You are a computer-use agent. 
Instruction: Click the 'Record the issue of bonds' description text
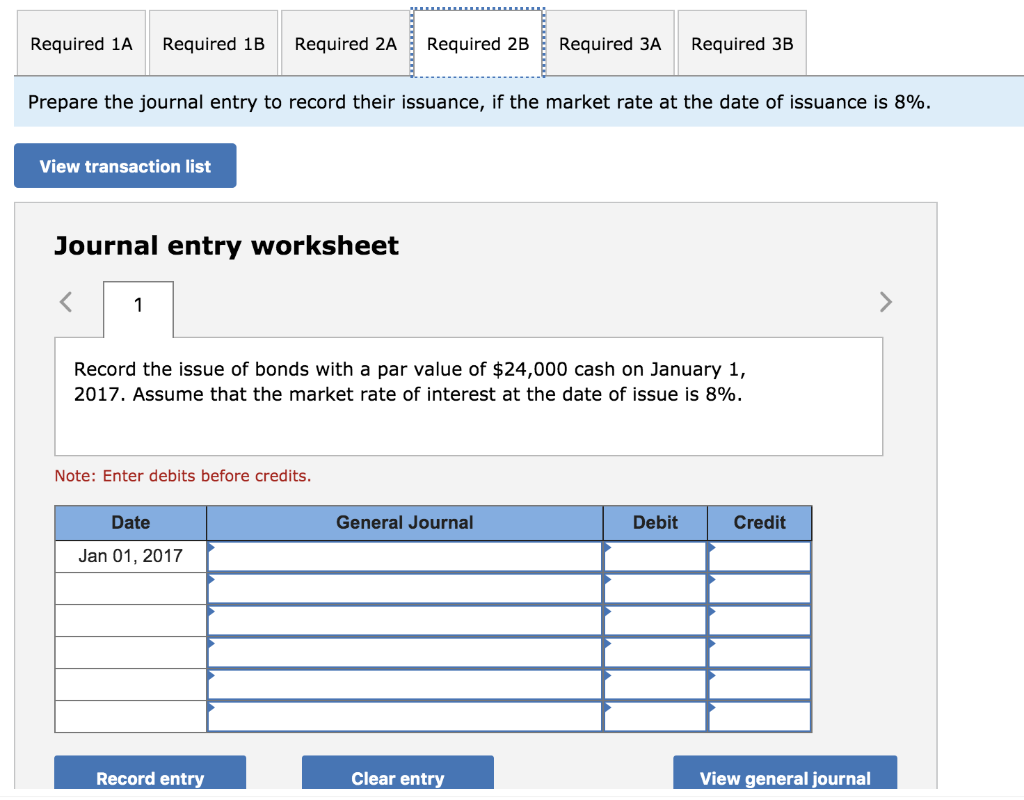click(x=409, y=382)
